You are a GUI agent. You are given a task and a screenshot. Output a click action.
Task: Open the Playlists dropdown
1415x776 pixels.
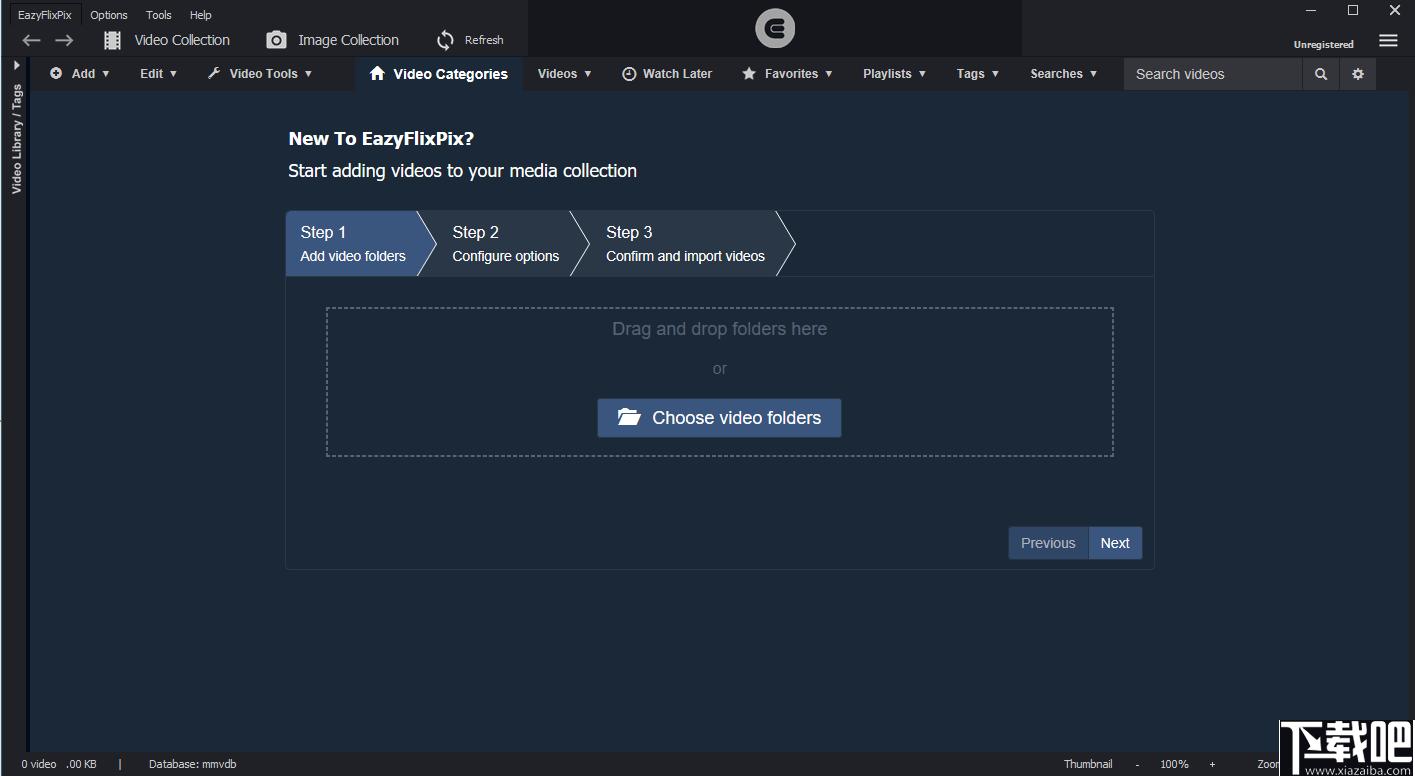(x=894, y=74)
